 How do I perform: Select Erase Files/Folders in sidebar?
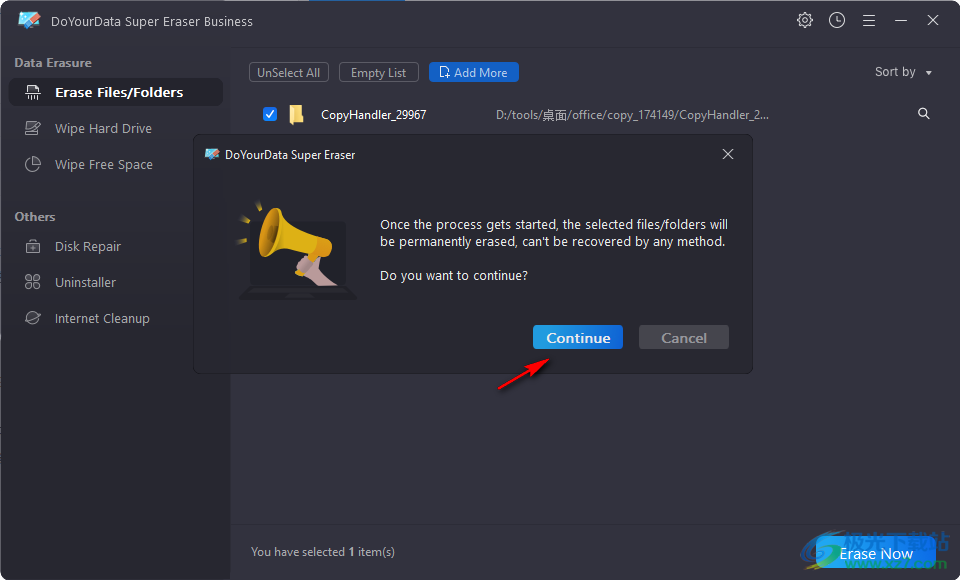point(116,92)
